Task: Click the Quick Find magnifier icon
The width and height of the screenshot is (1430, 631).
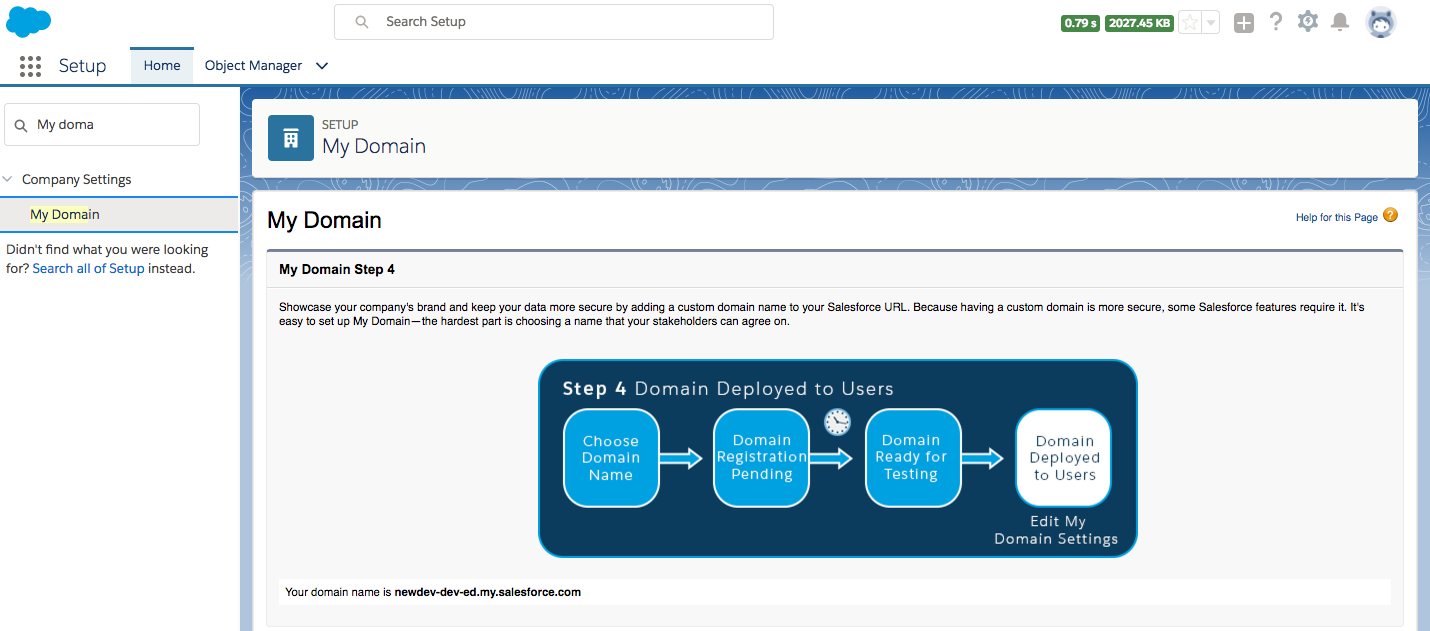Action: [x=21, y=126]
